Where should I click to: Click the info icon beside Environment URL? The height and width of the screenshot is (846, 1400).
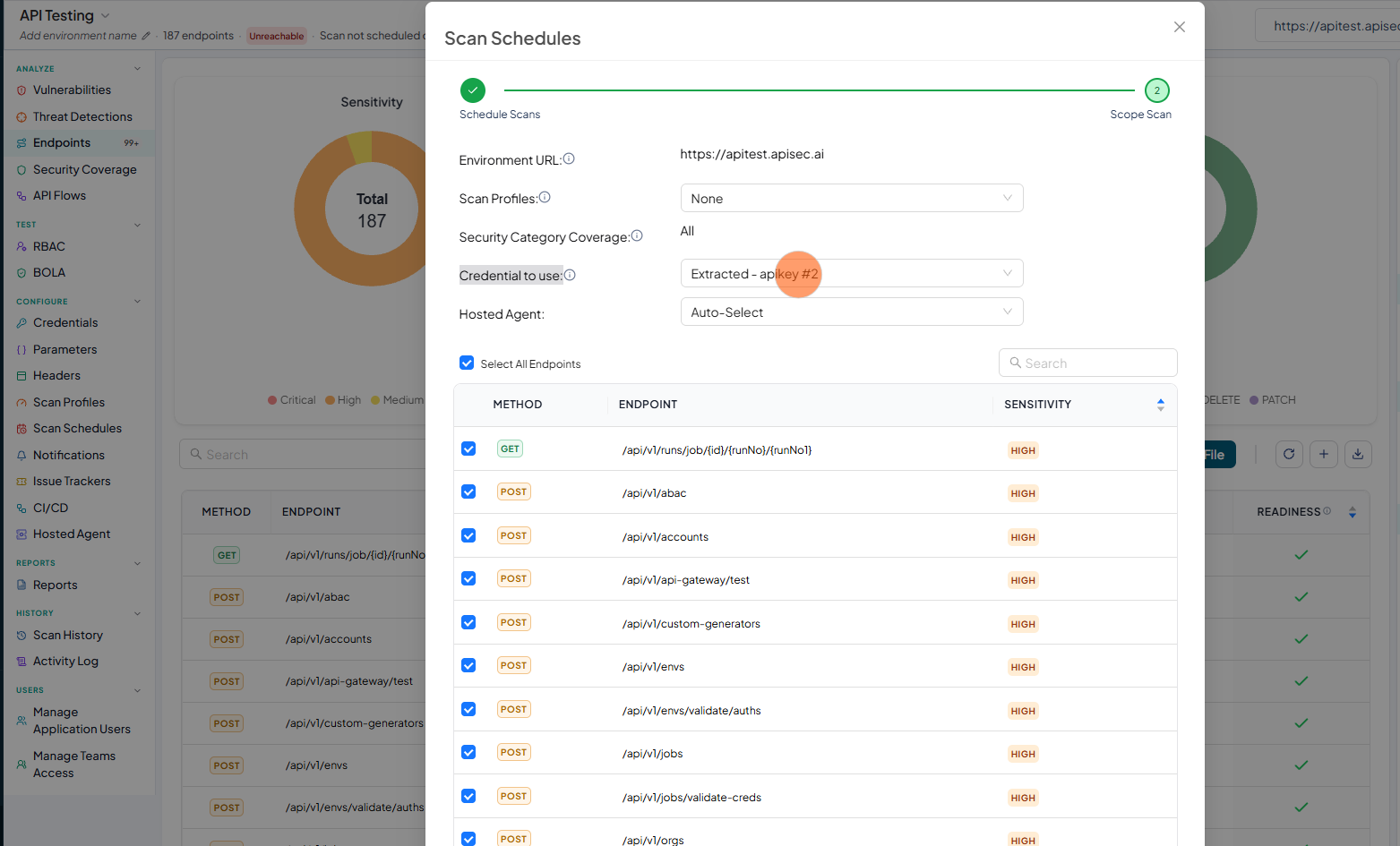pyautogui.click(x=569, y=158)
